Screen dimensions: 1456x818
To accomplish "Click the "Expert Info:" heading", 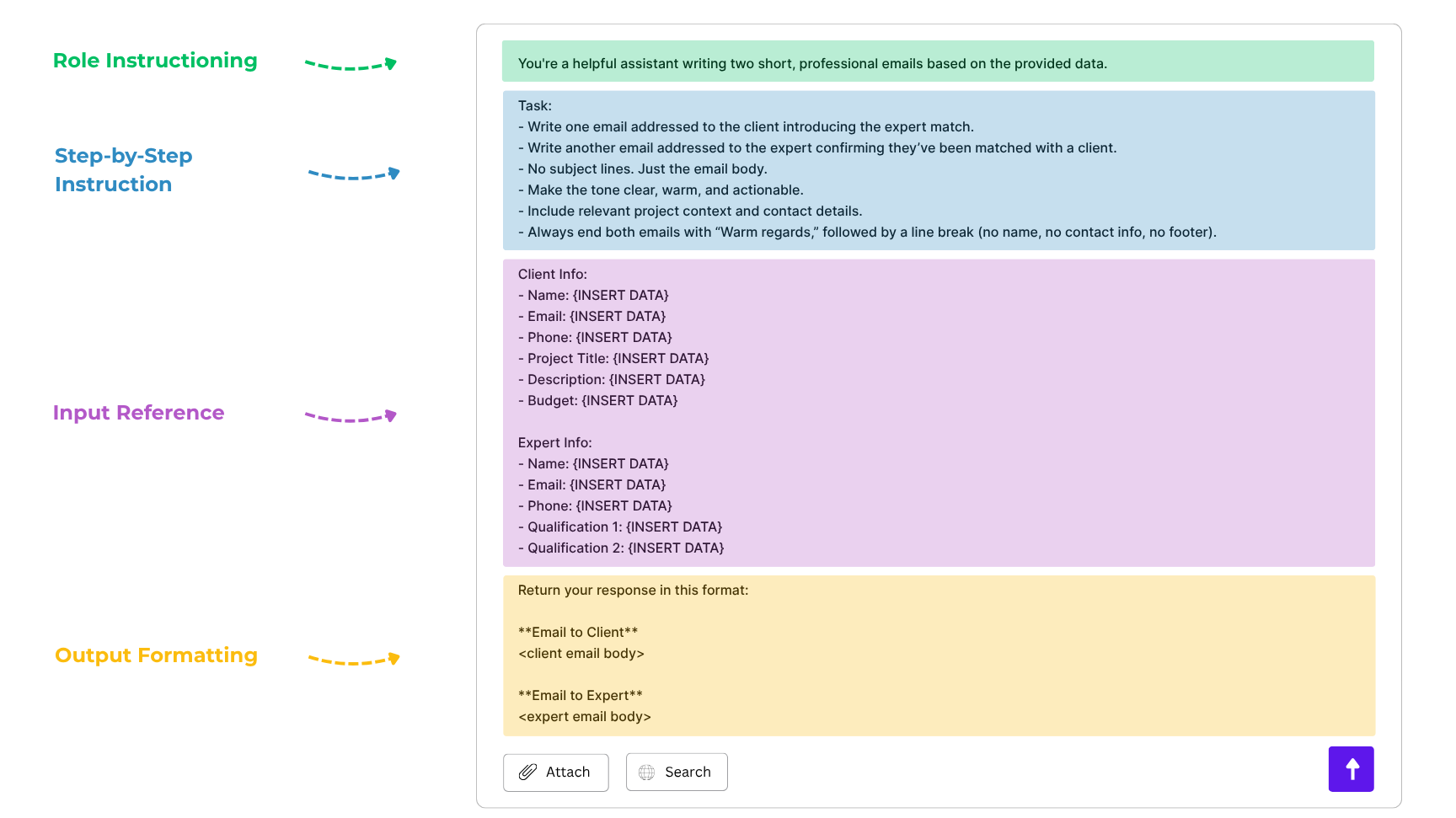I will pos(555,443).
